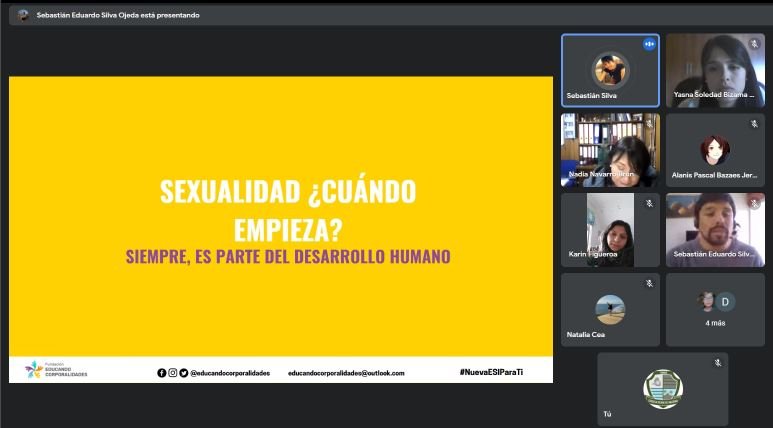Select Sebastián Eduardo Silva's webcam tile
Screen dimensions: 773x428
click(715, 228)
